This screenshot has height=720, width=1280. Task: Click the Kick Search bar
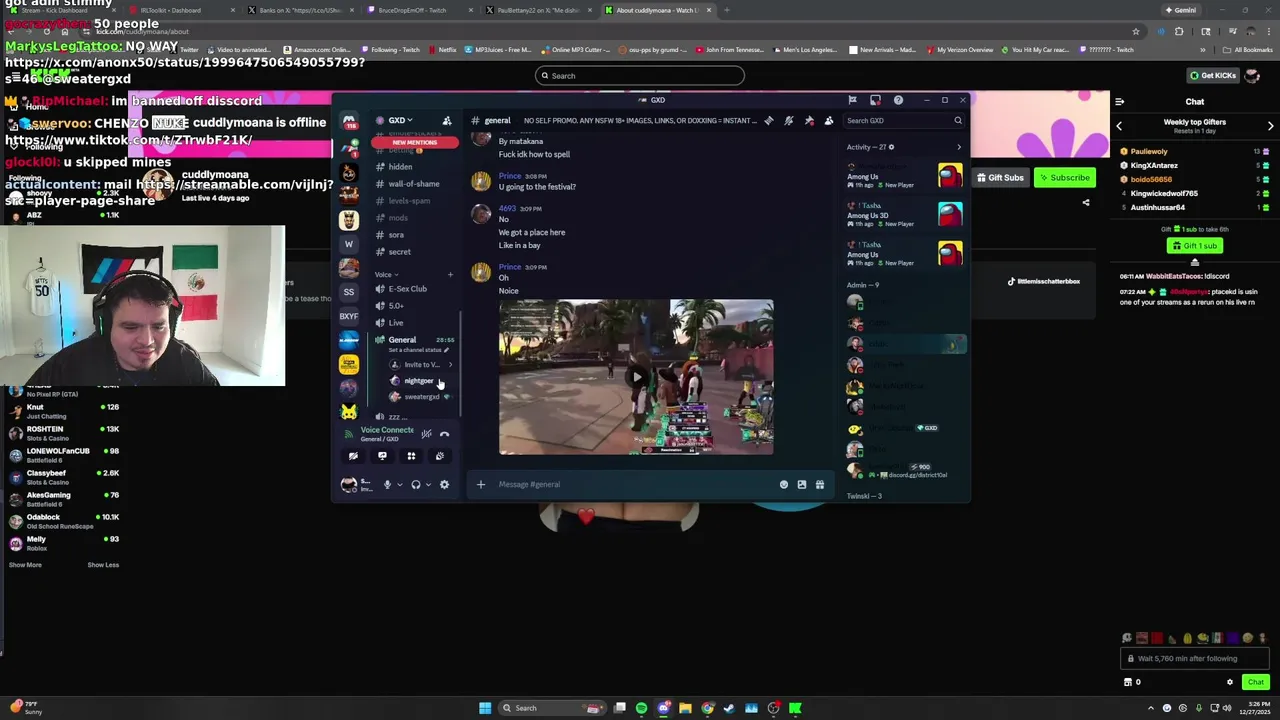640,76
